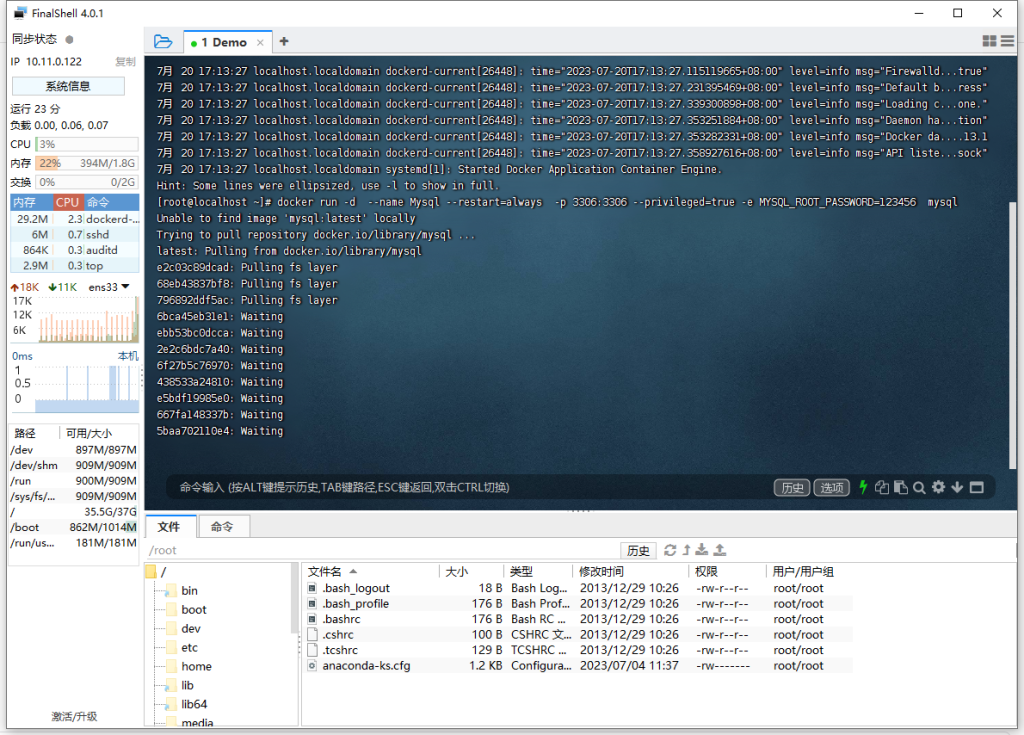Click the terminal vertical scrollbar
1024x735 pixels.
[x=1013, y=335]
